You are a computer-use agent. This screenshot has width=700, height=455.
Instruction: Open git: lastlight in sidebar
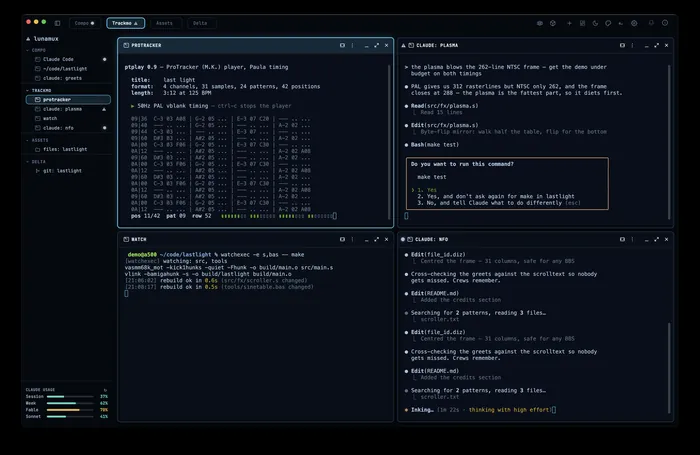[x=68, y=171]
